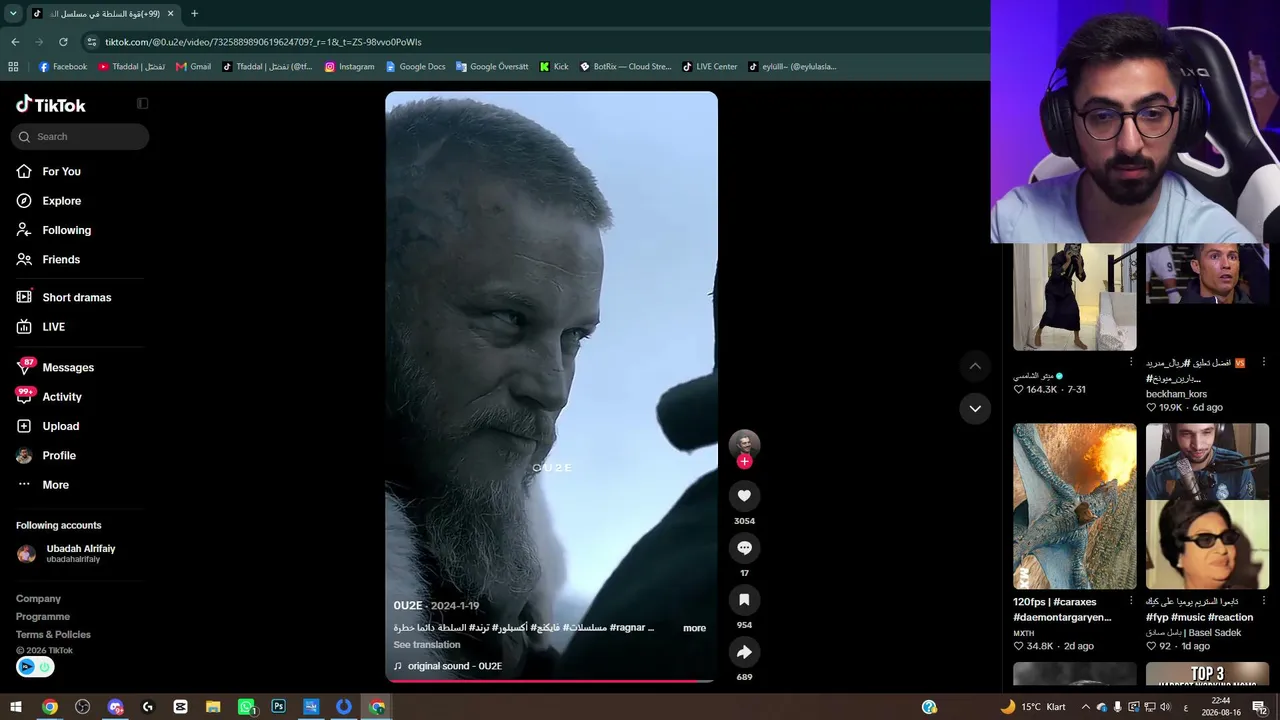Open Ubadah Alrifaiy followed account
Image resolution: width=1280 pixels, height=720 pixels.
point(66,553)
